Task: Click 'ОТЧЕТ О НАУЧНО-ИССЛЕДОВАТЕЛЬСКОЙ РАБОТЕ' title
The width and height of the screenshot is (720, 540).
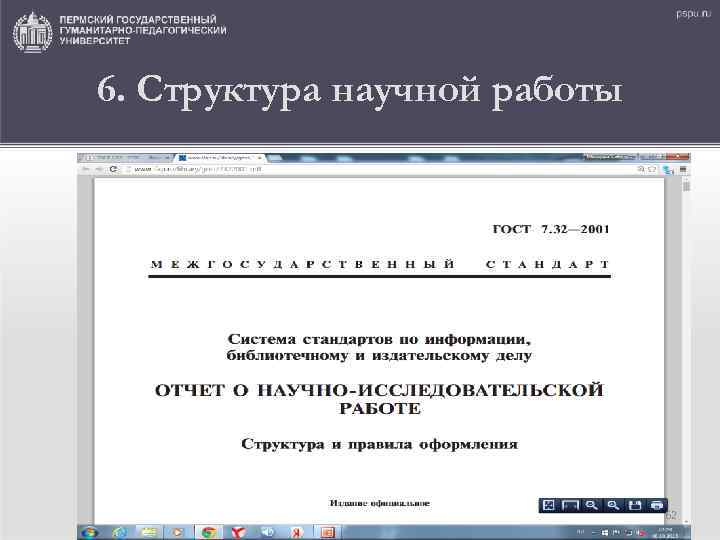Action: tap(379, 399)
